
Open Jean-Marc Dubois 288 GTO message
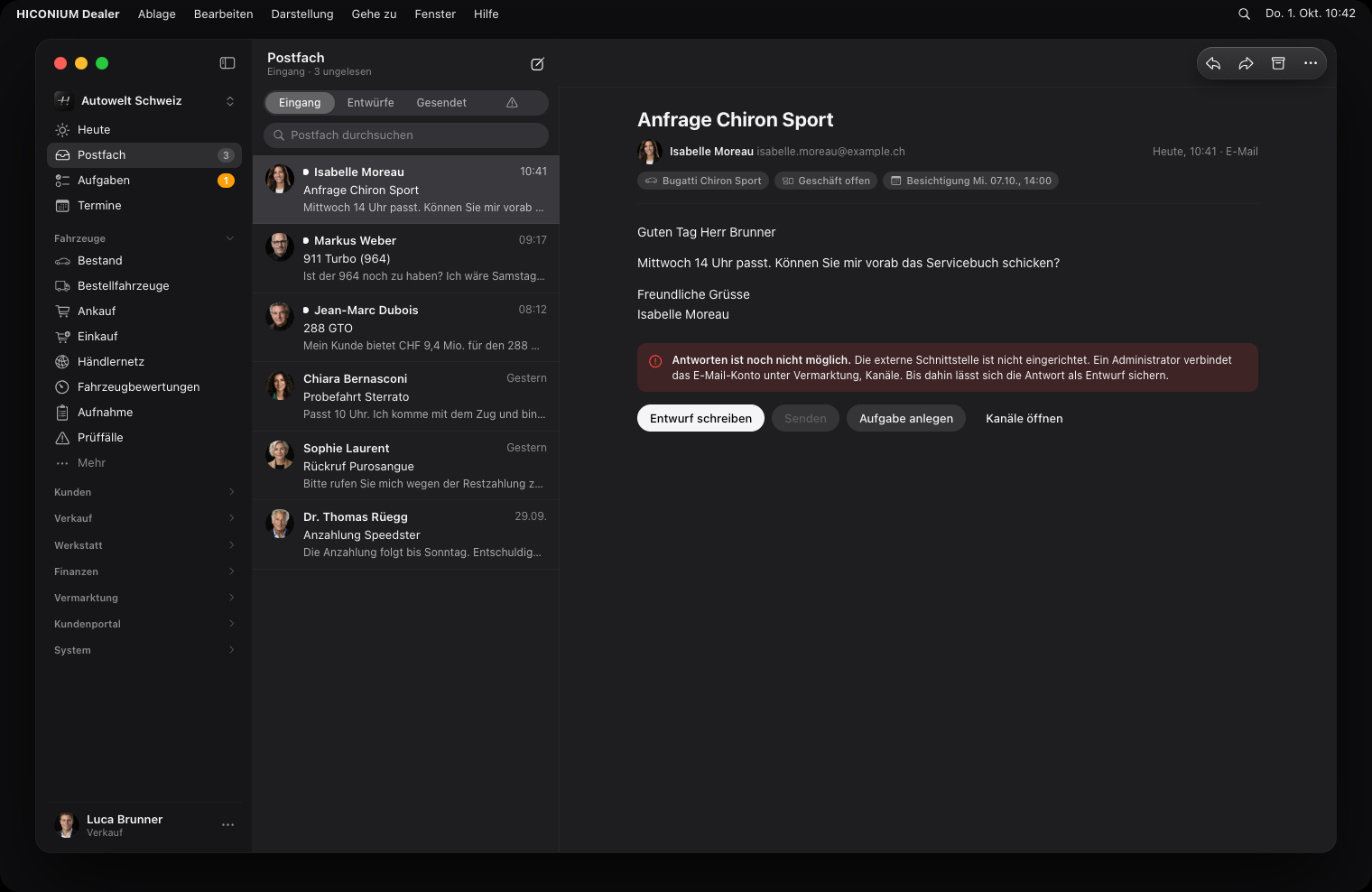[x=406, y=328]
